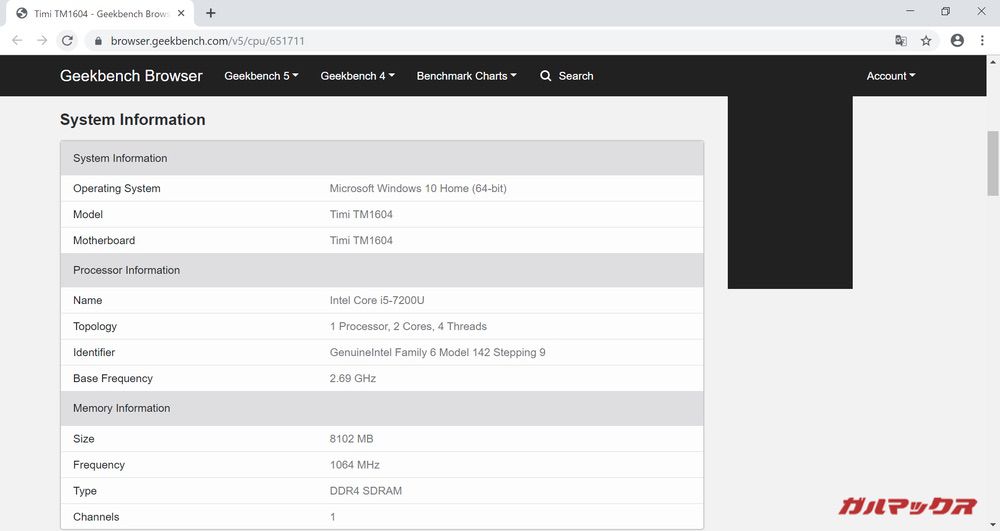This screenshot has height=531, width=1000.
Task: Bookmark this page with the star icon
Action: point(926,41)
